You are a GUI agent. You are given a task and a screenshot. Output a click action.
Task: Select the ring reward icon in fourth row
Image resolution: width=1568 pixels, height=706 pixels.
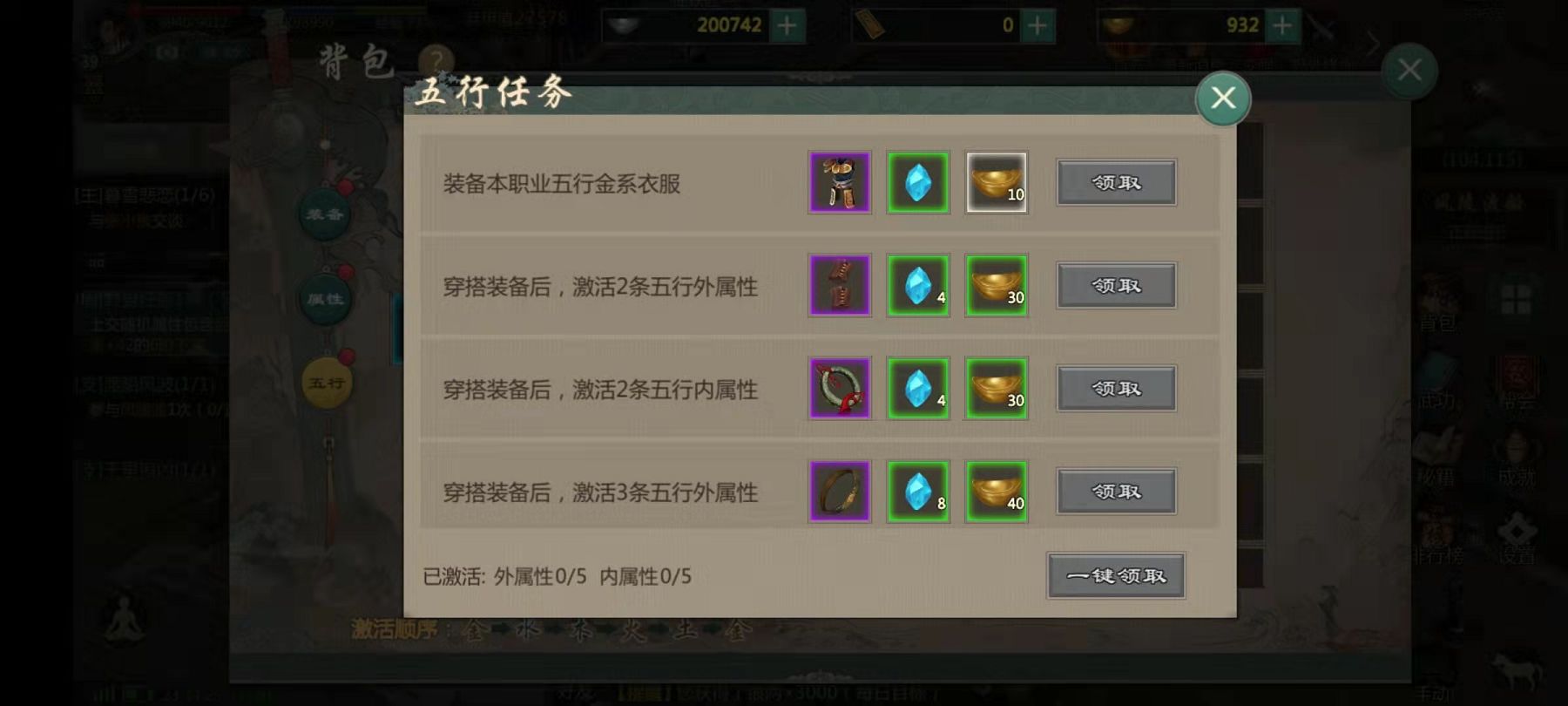coord(839,492)
